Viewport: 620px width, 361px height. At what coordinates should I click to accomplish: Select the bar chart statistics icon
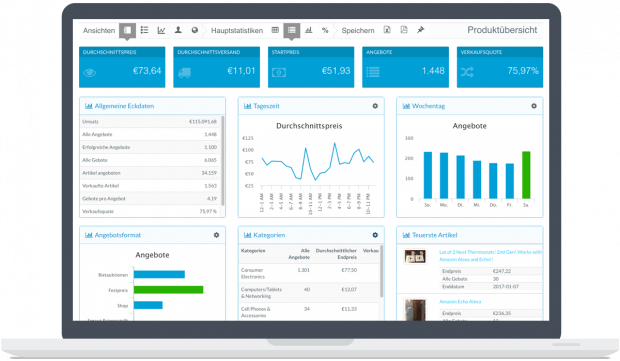click(x=309, y=30)
